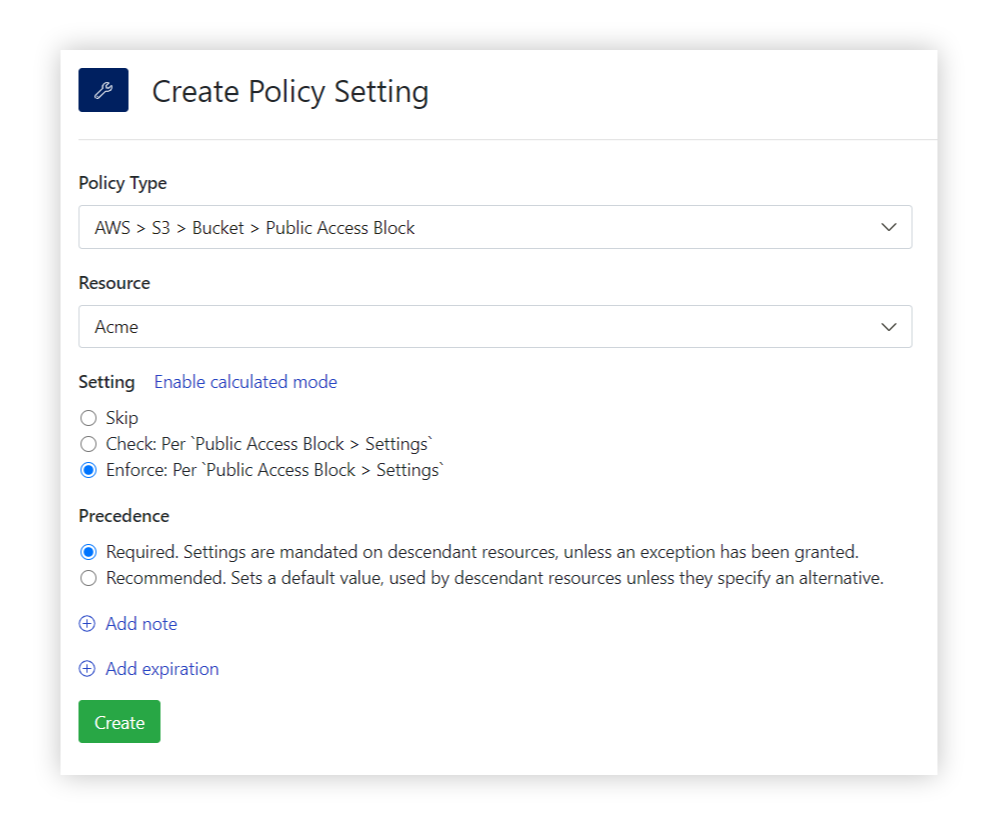Click the chevron on the Resource dropdown
The image size is (998, 825).
888,326
